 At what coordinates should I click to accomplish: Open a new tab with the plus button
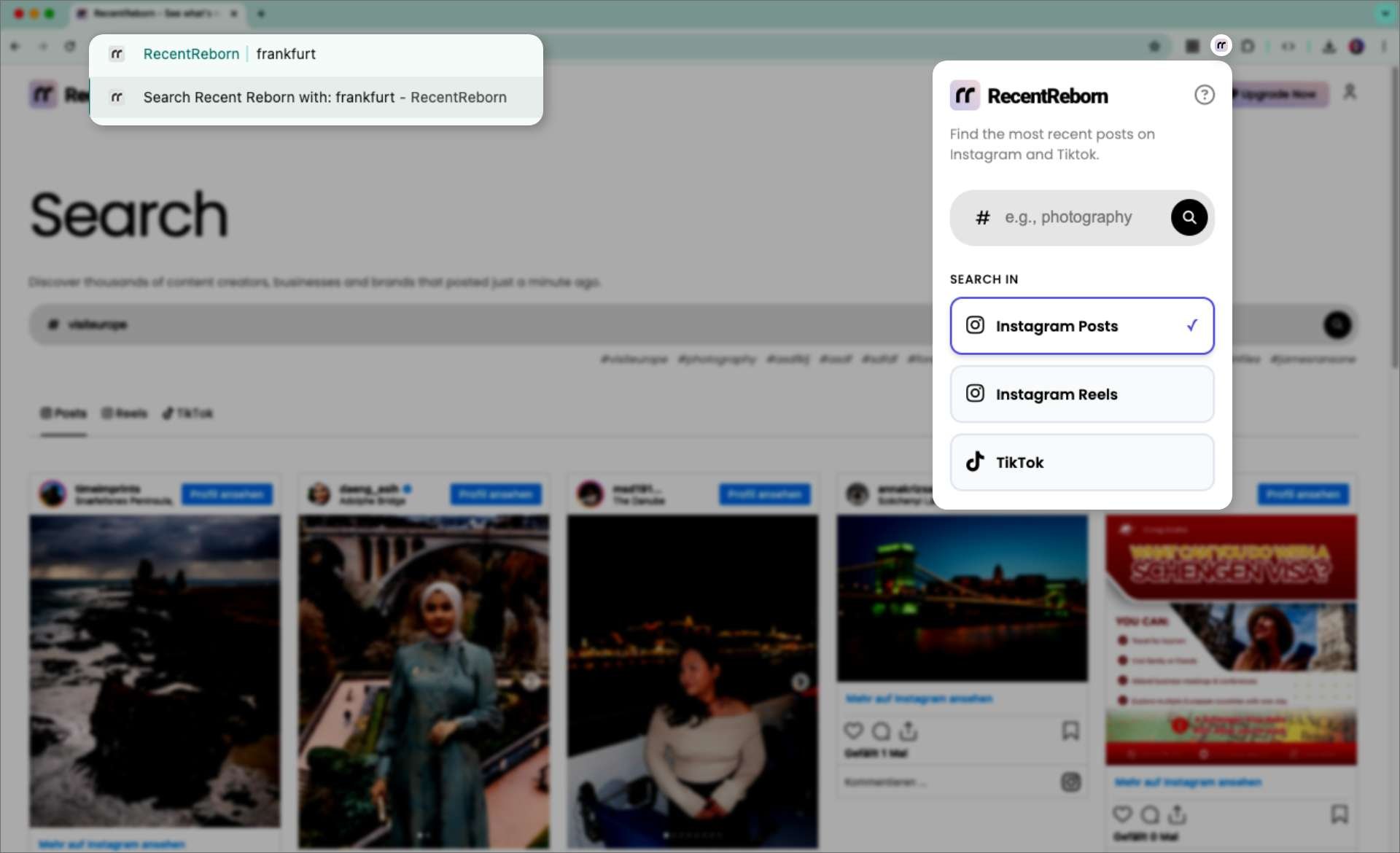(x=260, y=13)
